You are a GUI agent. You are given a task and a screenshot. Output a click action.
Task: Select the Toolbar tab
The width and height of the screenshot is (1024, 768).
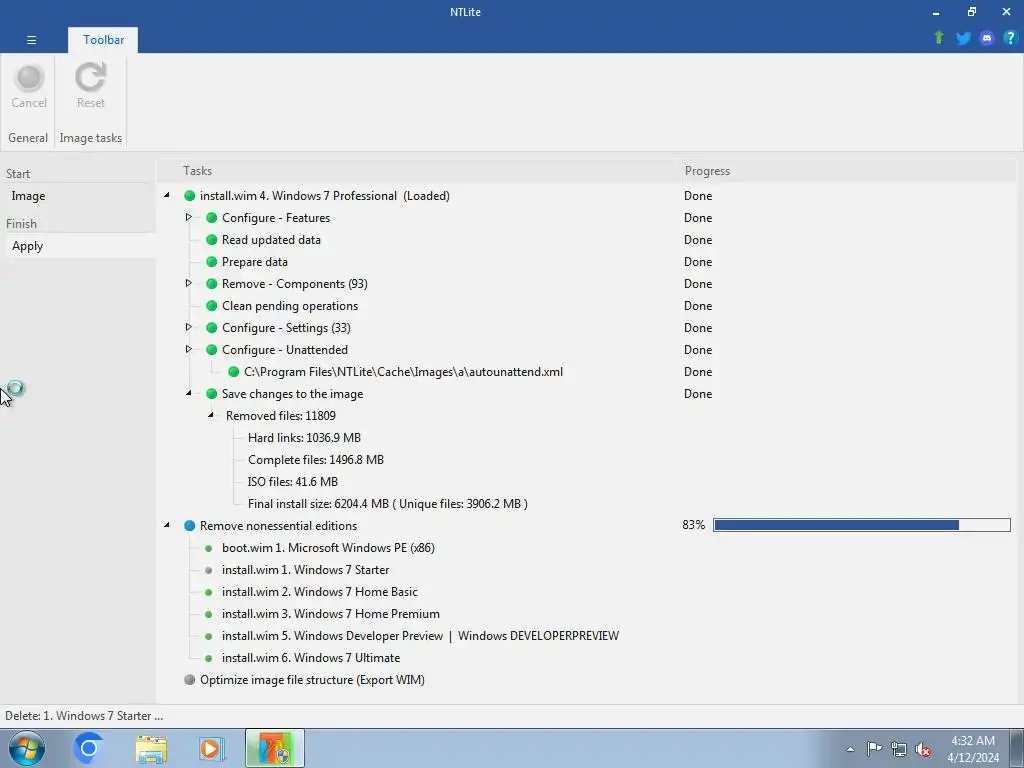pos(103,40)
